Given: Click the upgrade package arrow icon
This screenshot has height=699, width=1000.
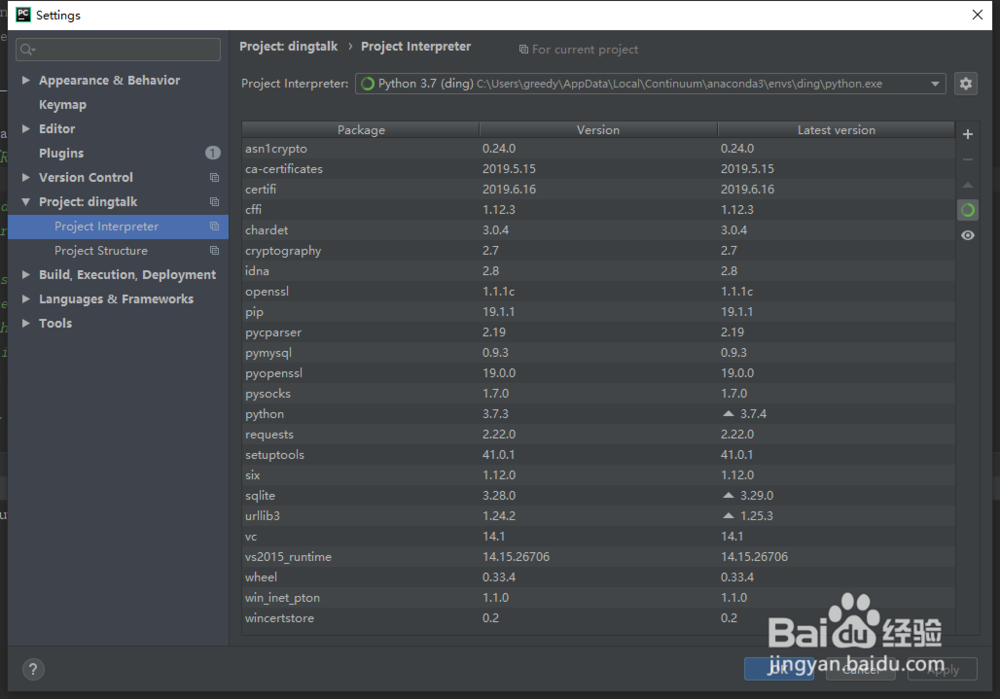Looking at the screenshot, I should 967,185.
